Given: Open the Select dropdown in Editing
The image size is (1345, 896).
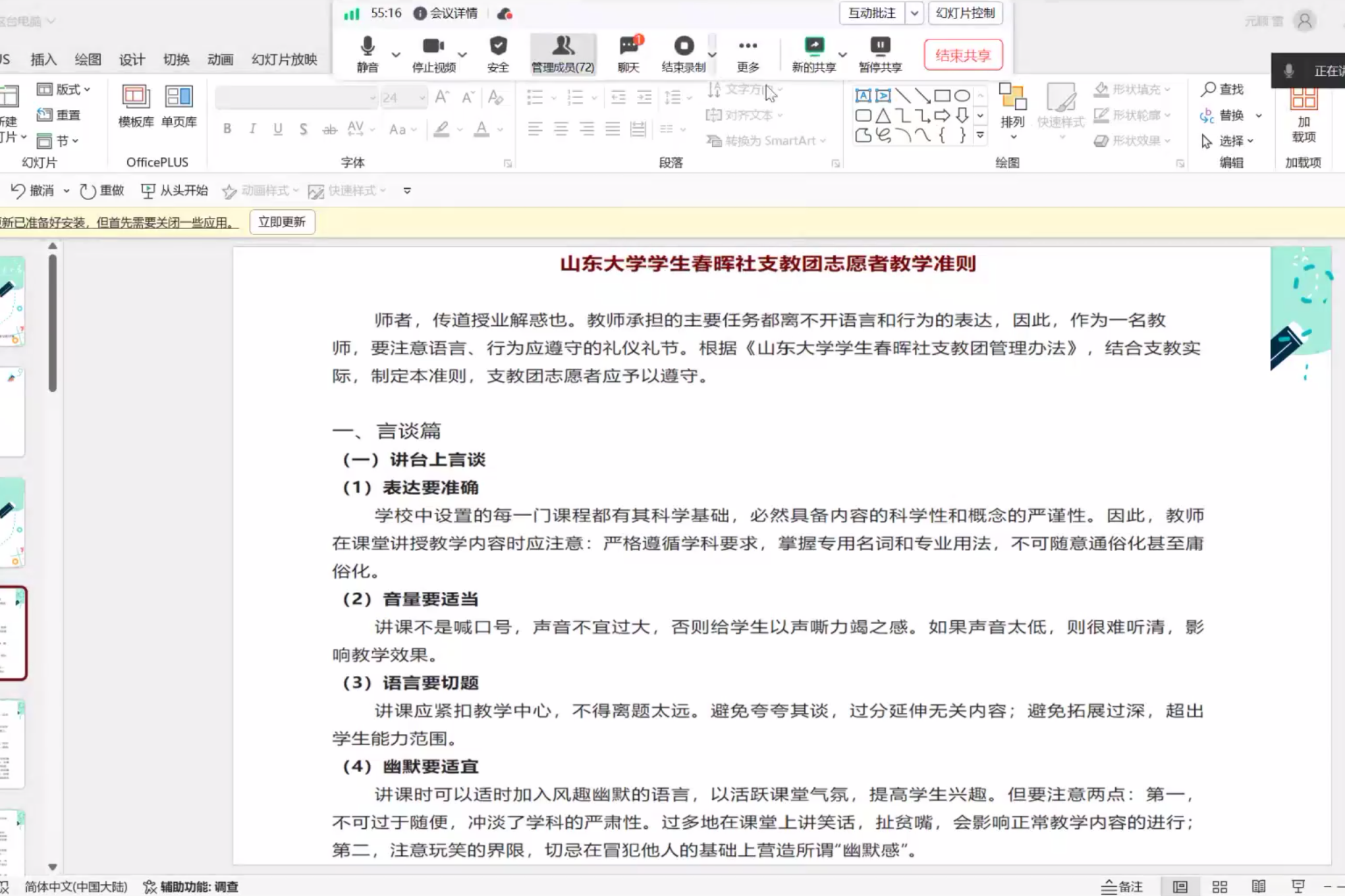Looking at the screenshot, I should click(x=1226, y=141).
